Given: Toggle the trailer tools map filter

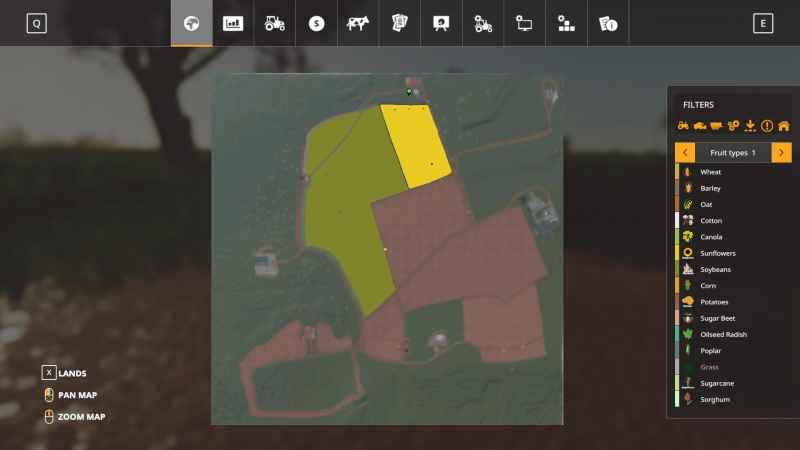Looking at the screenshot, I should click(716, 126).
